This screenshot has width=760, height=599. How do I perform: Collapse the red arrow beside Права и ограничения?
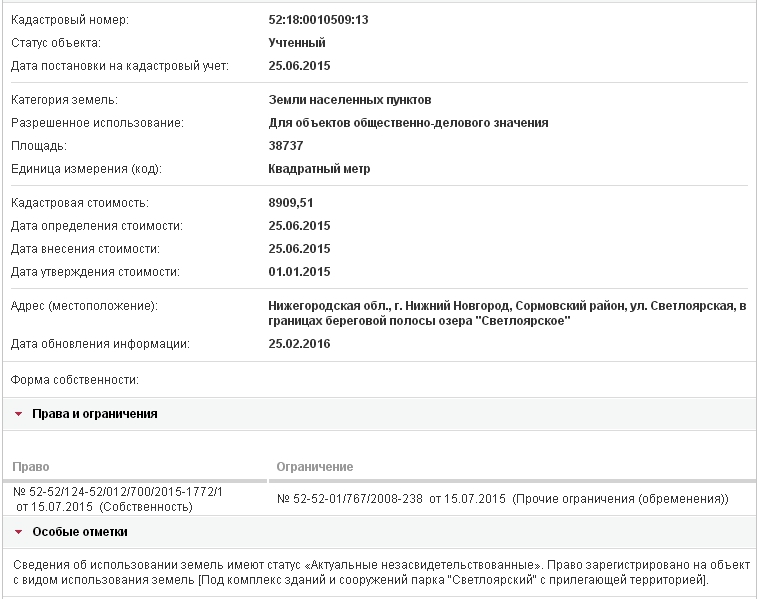(19, 414)
